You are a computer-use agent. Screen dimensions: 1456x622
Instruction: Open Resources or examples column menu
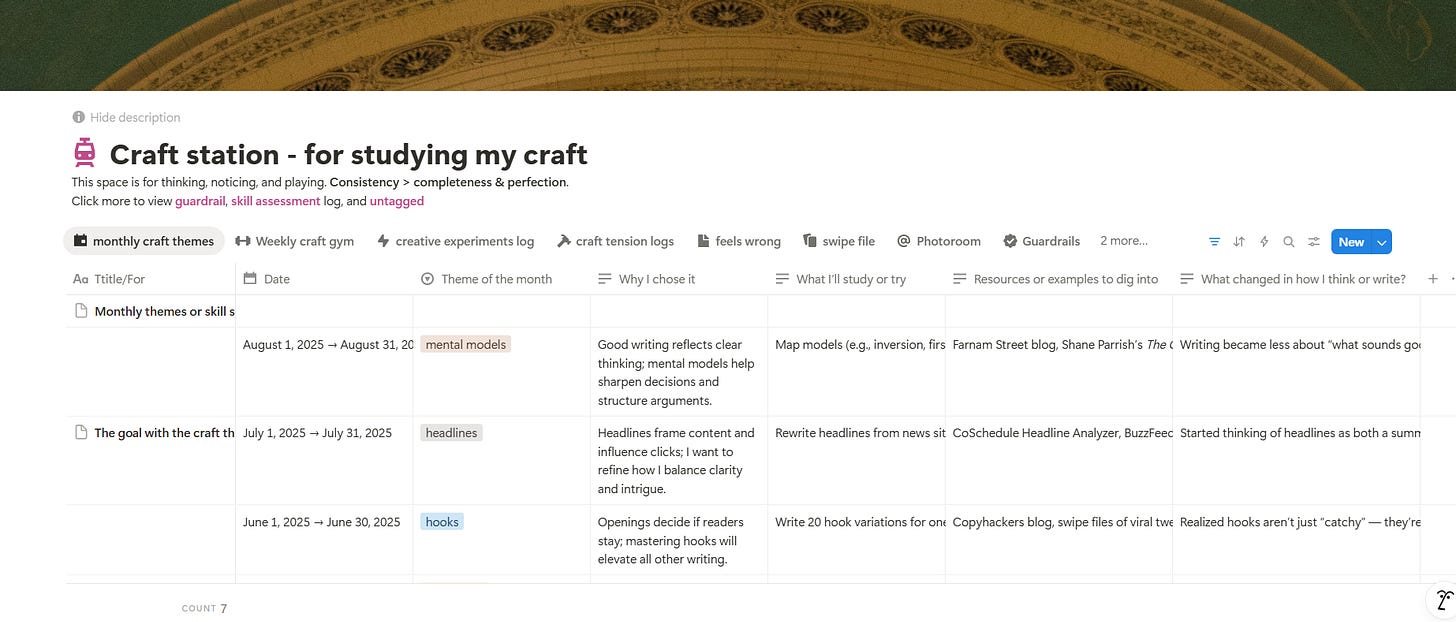[1058, 279]
